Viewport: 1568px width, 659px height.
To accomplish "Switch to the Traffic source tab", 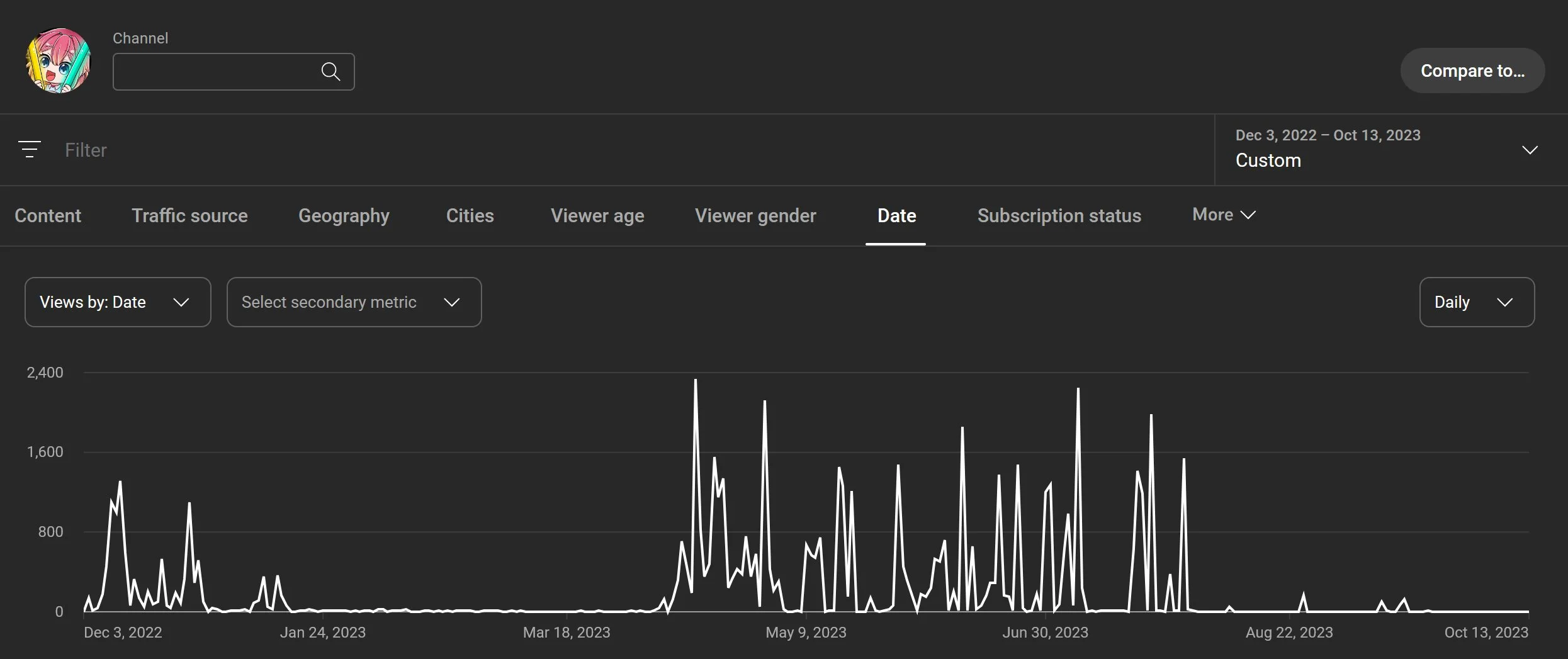I will [x=189, y=216].
